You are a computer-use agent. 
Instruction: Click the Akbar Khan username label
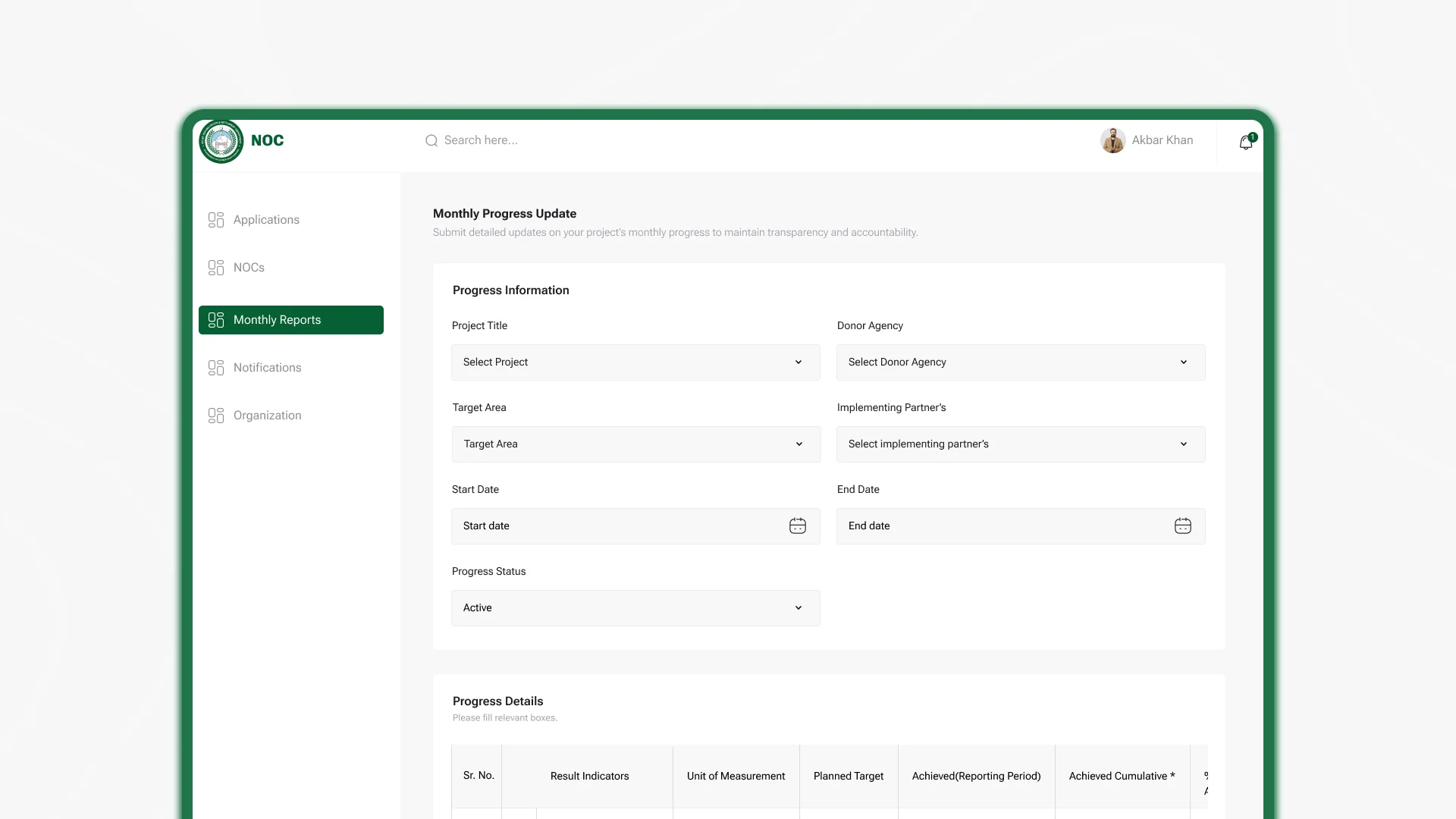[1163, 140]
